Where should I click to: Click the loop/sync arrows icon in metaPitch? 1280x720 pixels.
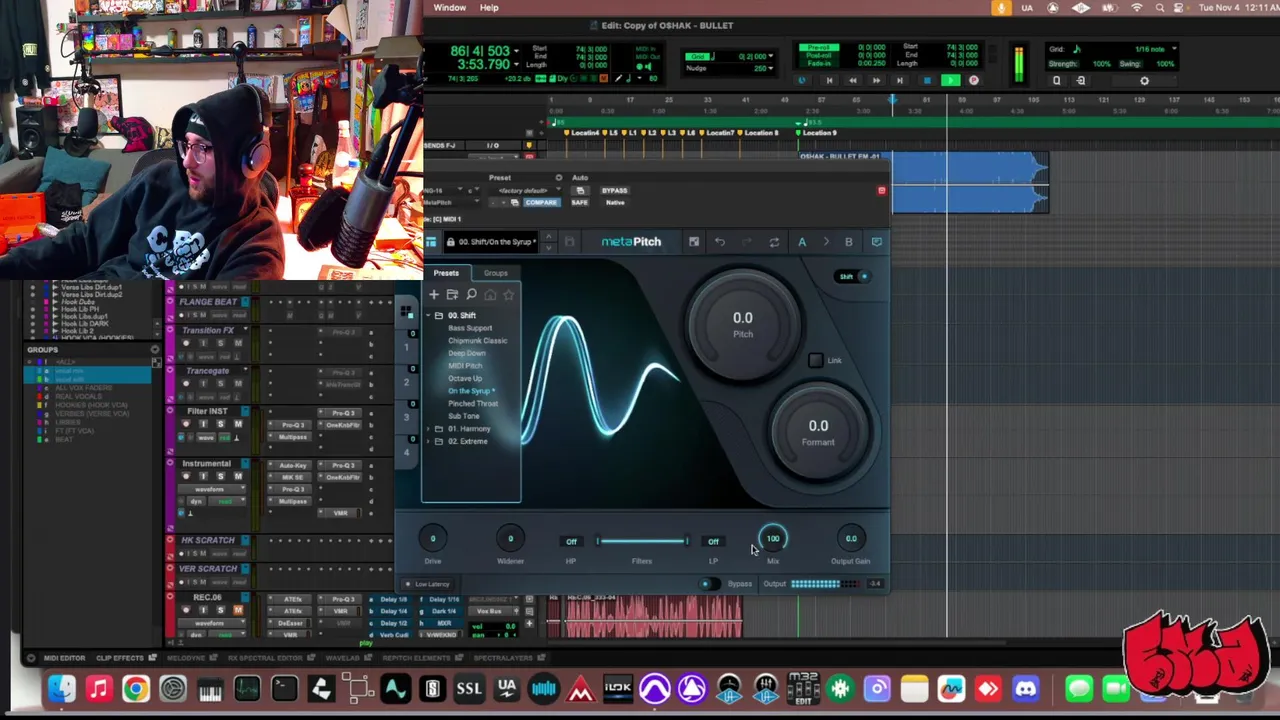coord(774,242)
